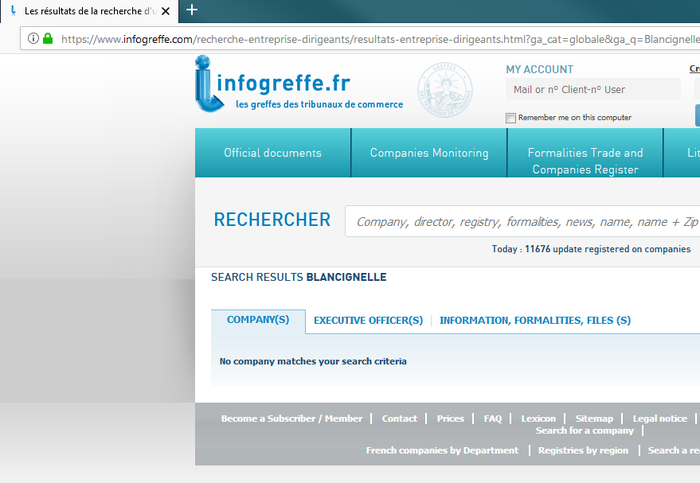Click the infogreffe.fr logo
Image resolution: width=700 pixels, height=483 pixels.
(299, 84)
